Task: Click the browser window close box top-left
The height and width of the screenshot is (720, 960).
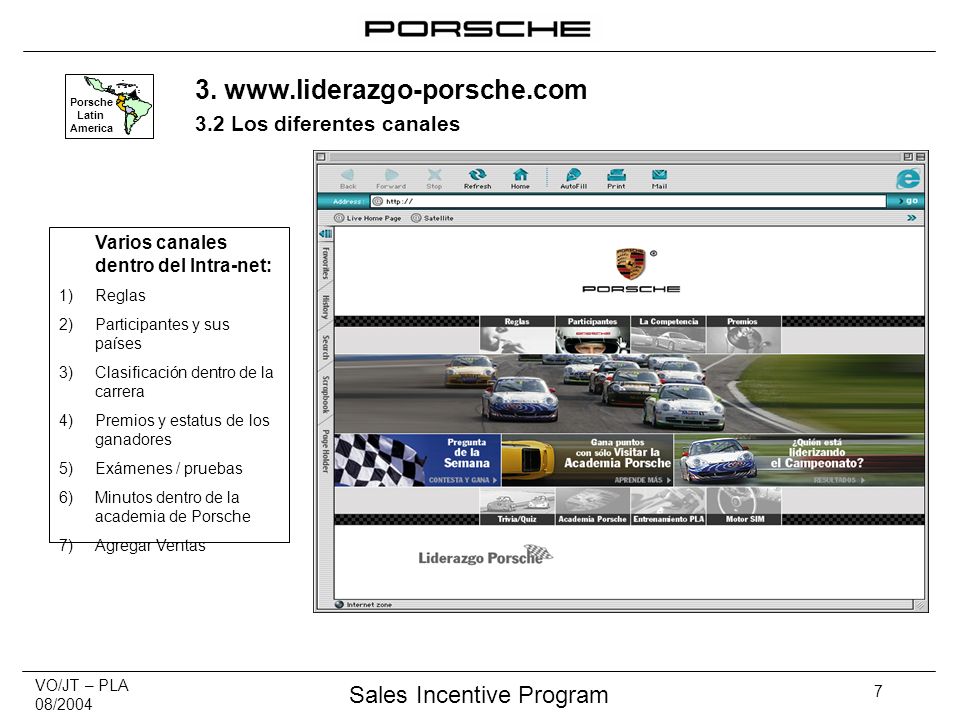Action: (321, 157)
